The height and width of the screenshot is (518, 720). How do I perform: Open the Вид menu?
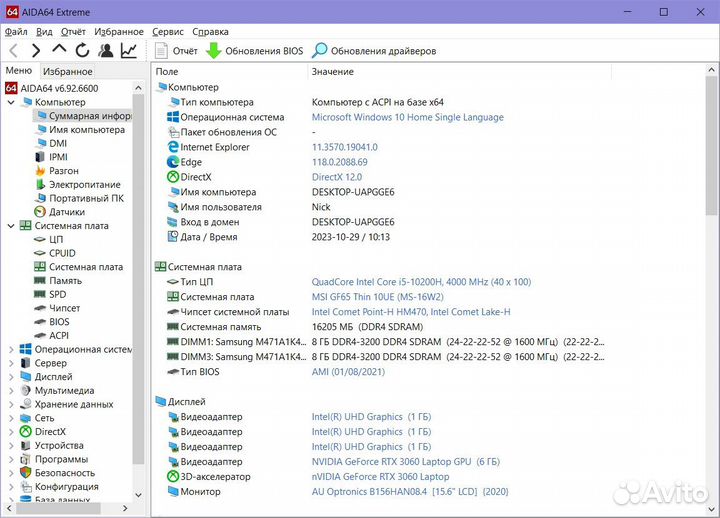click(44, 32)
